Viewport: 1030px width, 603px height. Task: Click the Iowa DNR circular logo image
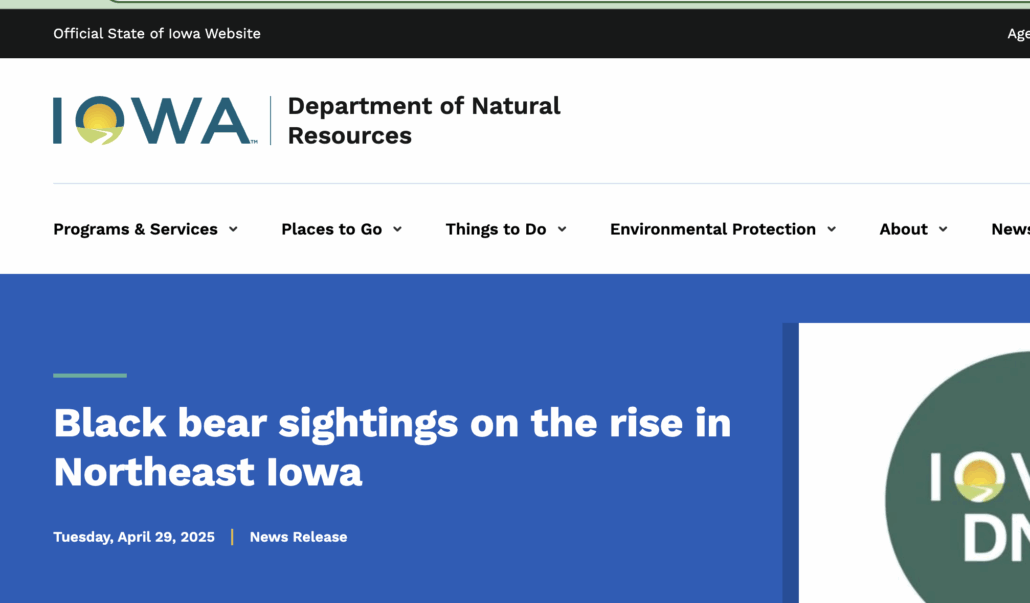tap(958, 477)
